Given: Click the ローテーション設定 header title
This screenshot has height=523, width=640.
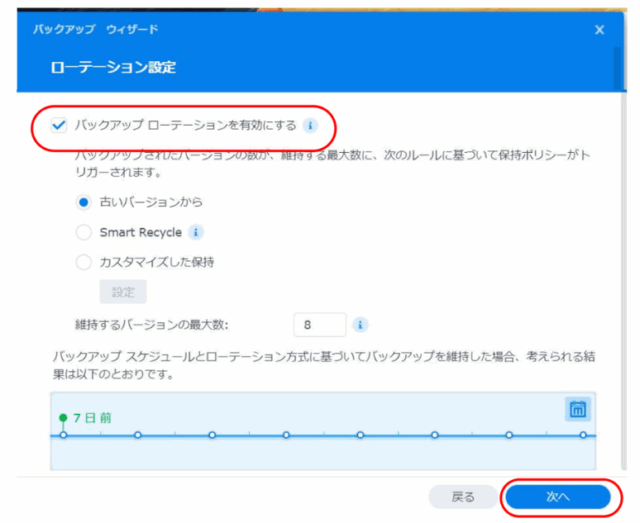Looking at the screenshot, I should (113, 68).
